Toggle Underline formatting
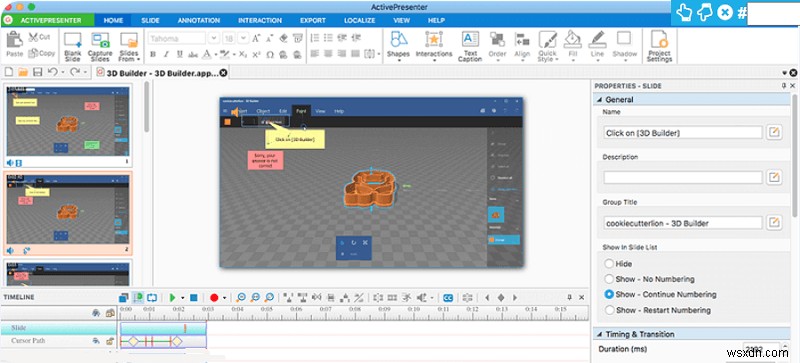This screenshot has width=800, height=363. point(179,54)
